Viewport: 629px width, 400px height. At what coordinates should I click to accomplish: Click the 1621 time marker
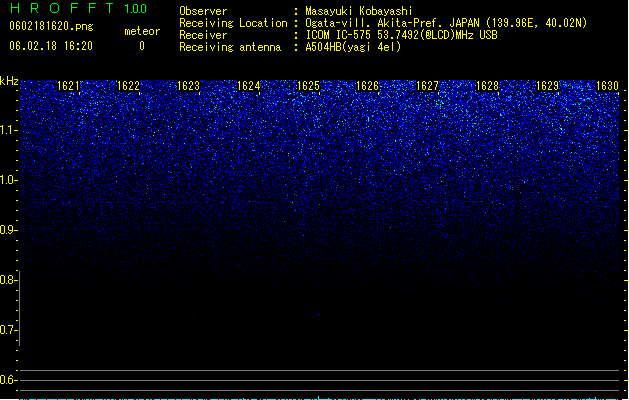coord(68,86)
